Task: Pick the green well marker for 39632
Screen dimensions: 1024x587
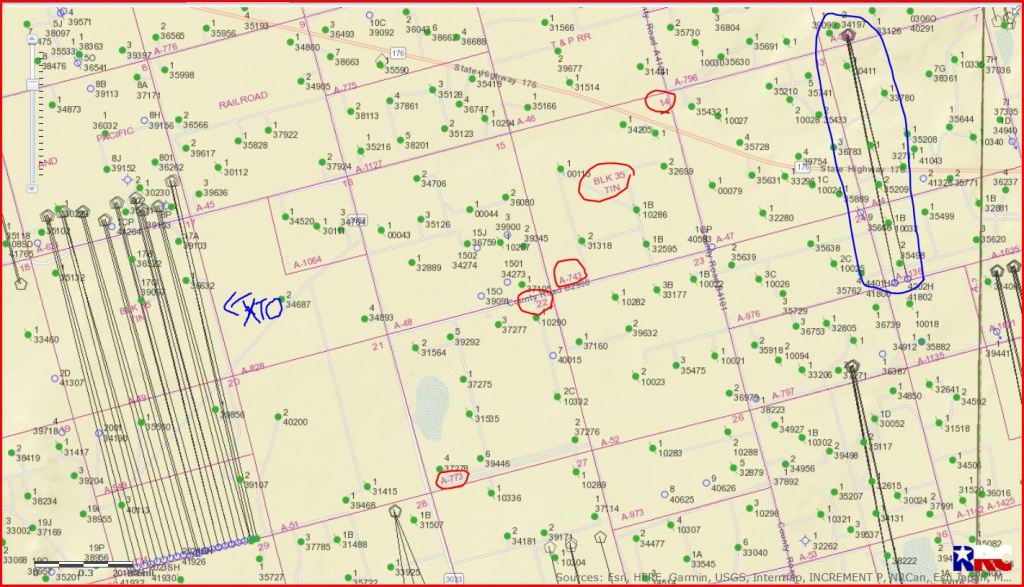Action: coord(628,329)
